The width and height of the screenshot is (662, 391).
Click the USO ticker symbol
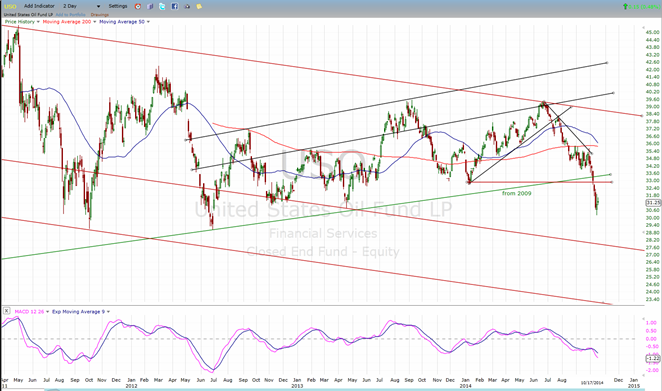[10, 6]
